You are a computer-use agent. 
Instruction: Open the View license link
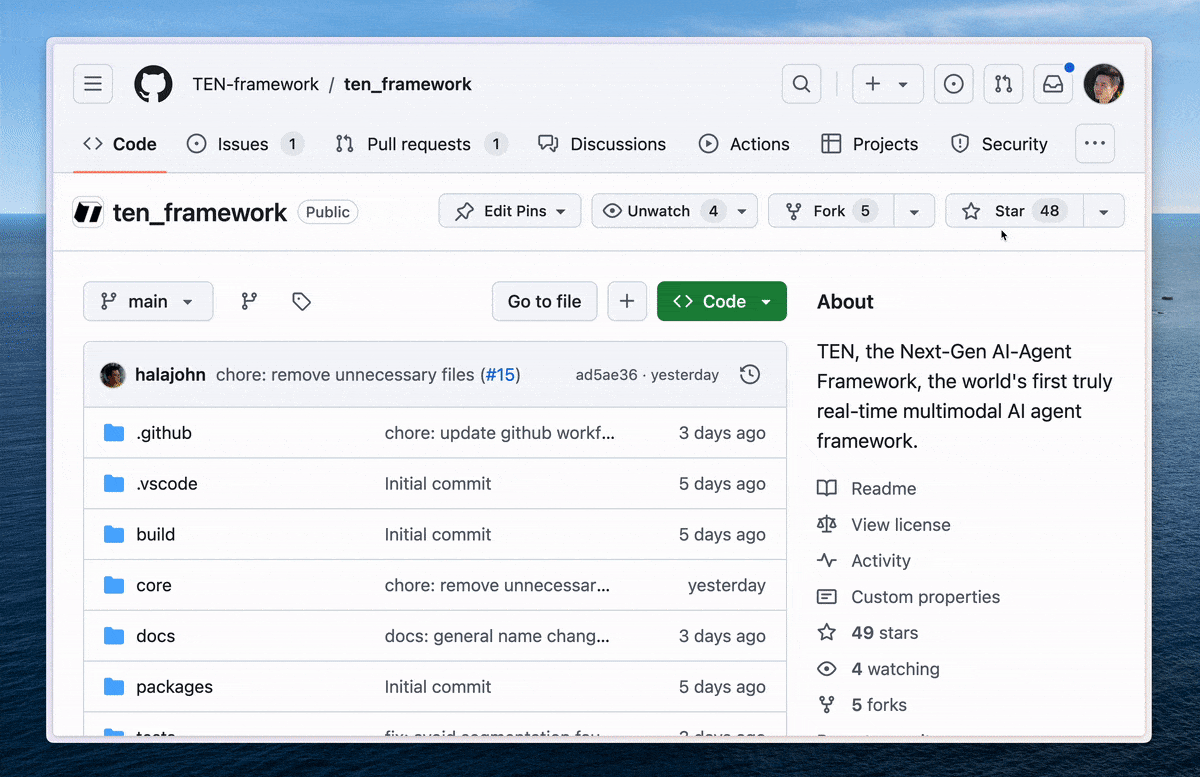[x=900, y=525]
